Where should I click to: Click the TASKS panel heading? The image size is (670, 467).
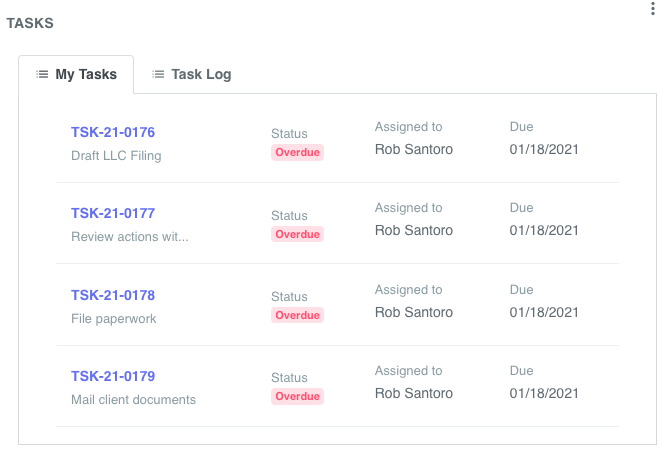coord(30,23)
